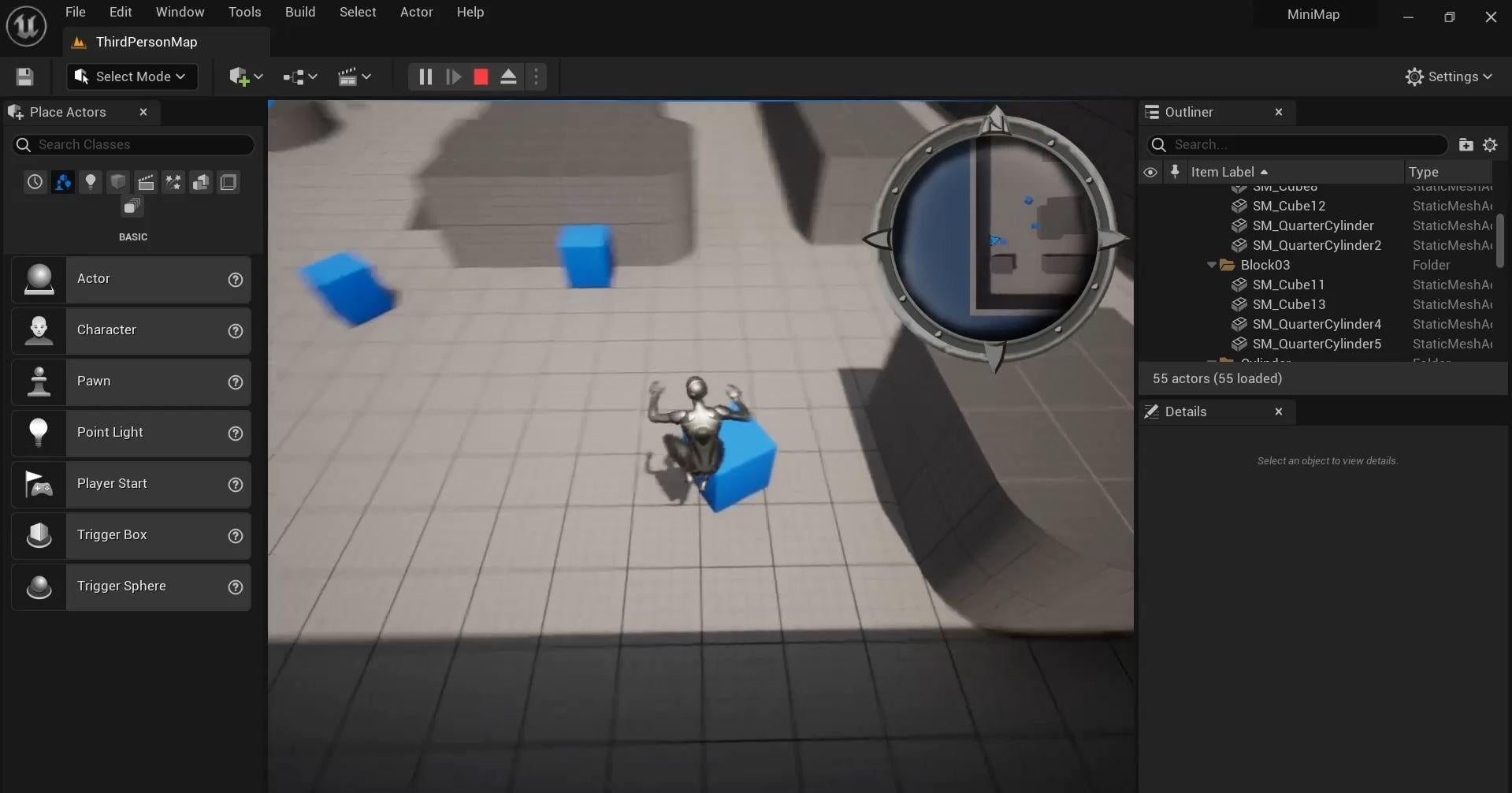Focus the Search Classes field

point(133,144)
